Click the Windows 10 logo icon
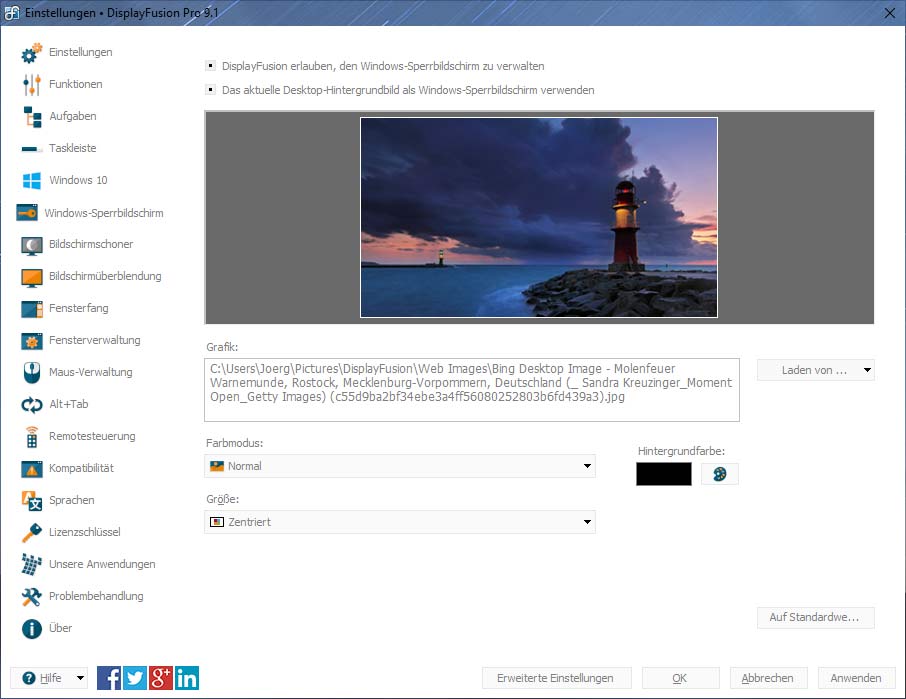 pyautogui.click(x=32, y=181)
